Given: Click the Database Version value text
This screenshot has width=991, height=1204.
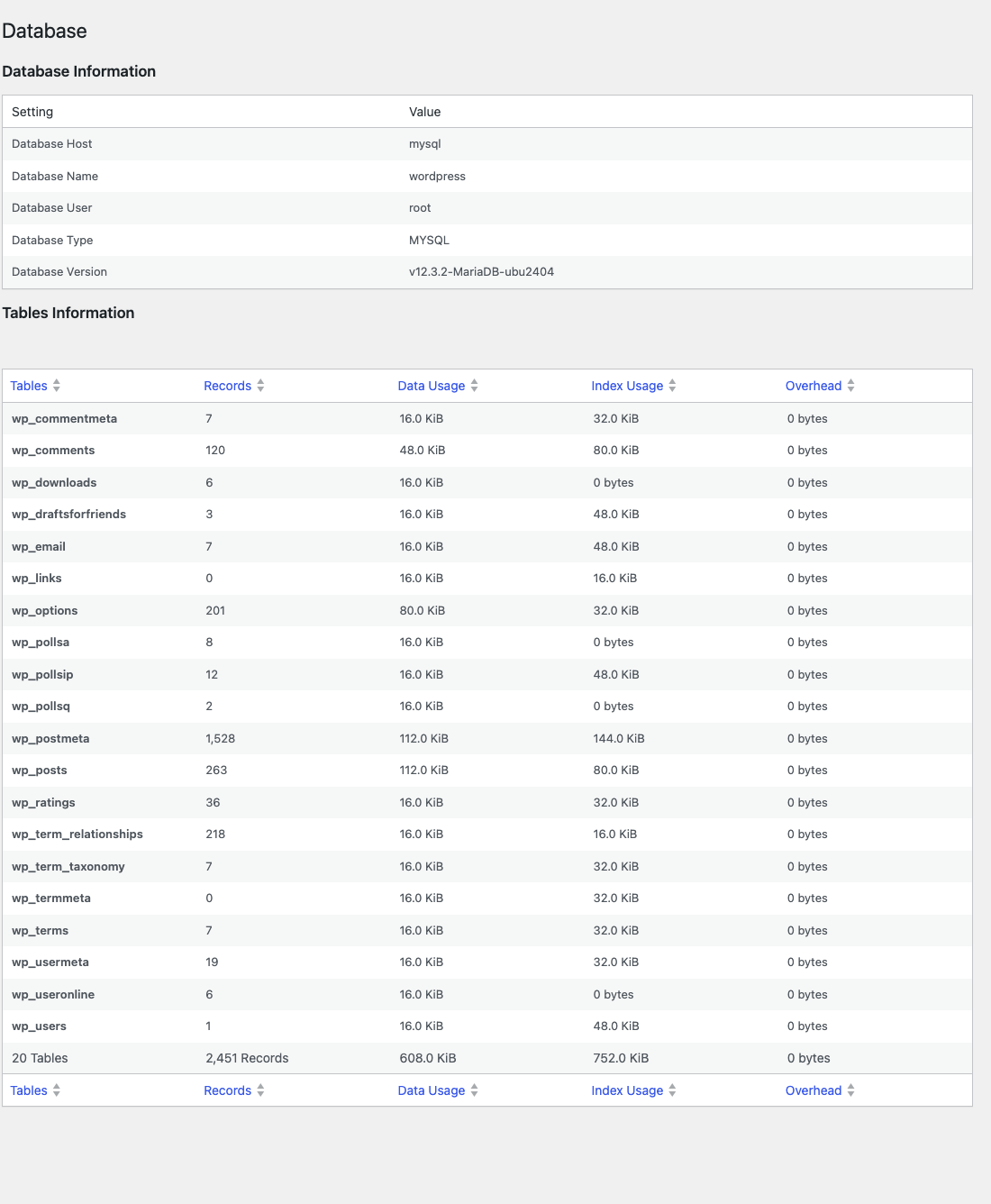Looking at the screenshot, I should [481, 272].
